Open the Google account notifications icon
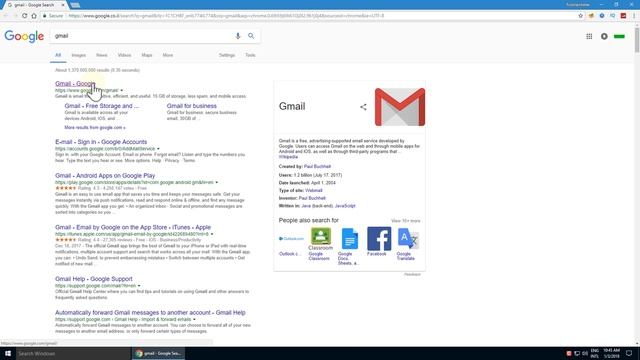Screen dimensions: 640x360 pos(604,36)
